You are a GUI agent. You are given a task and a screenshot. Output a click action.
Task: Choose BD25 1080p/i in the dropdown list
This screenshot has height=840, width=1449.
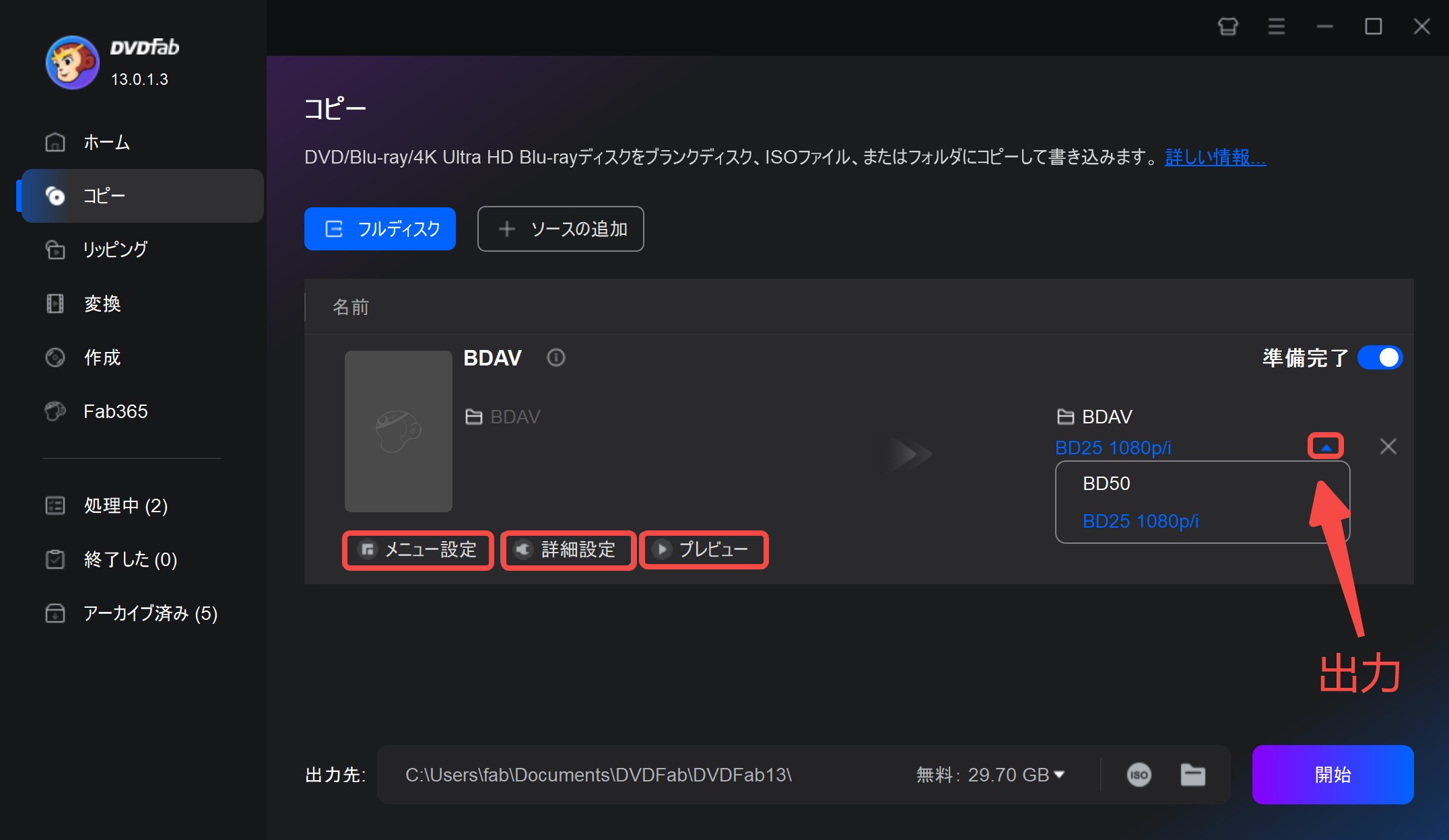(x=1202, y=521)
